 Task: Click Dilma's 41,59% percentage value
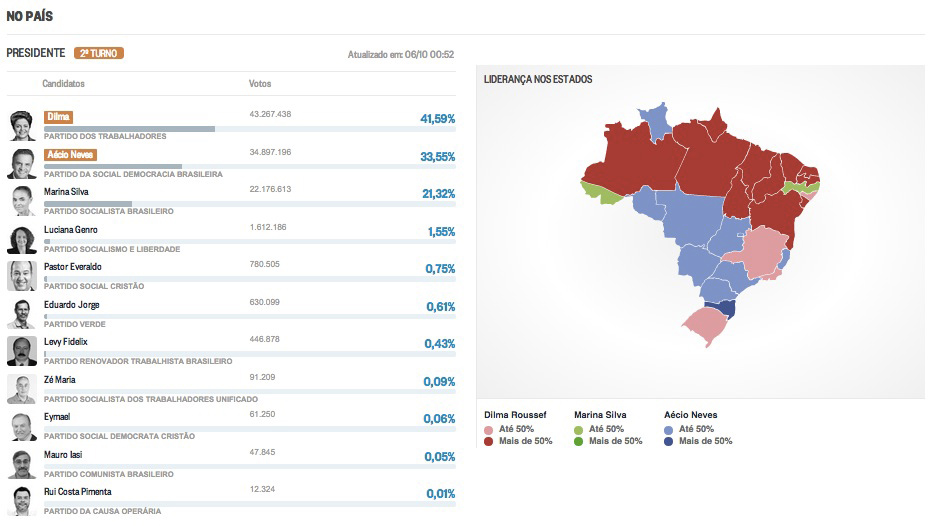[437, 119]
